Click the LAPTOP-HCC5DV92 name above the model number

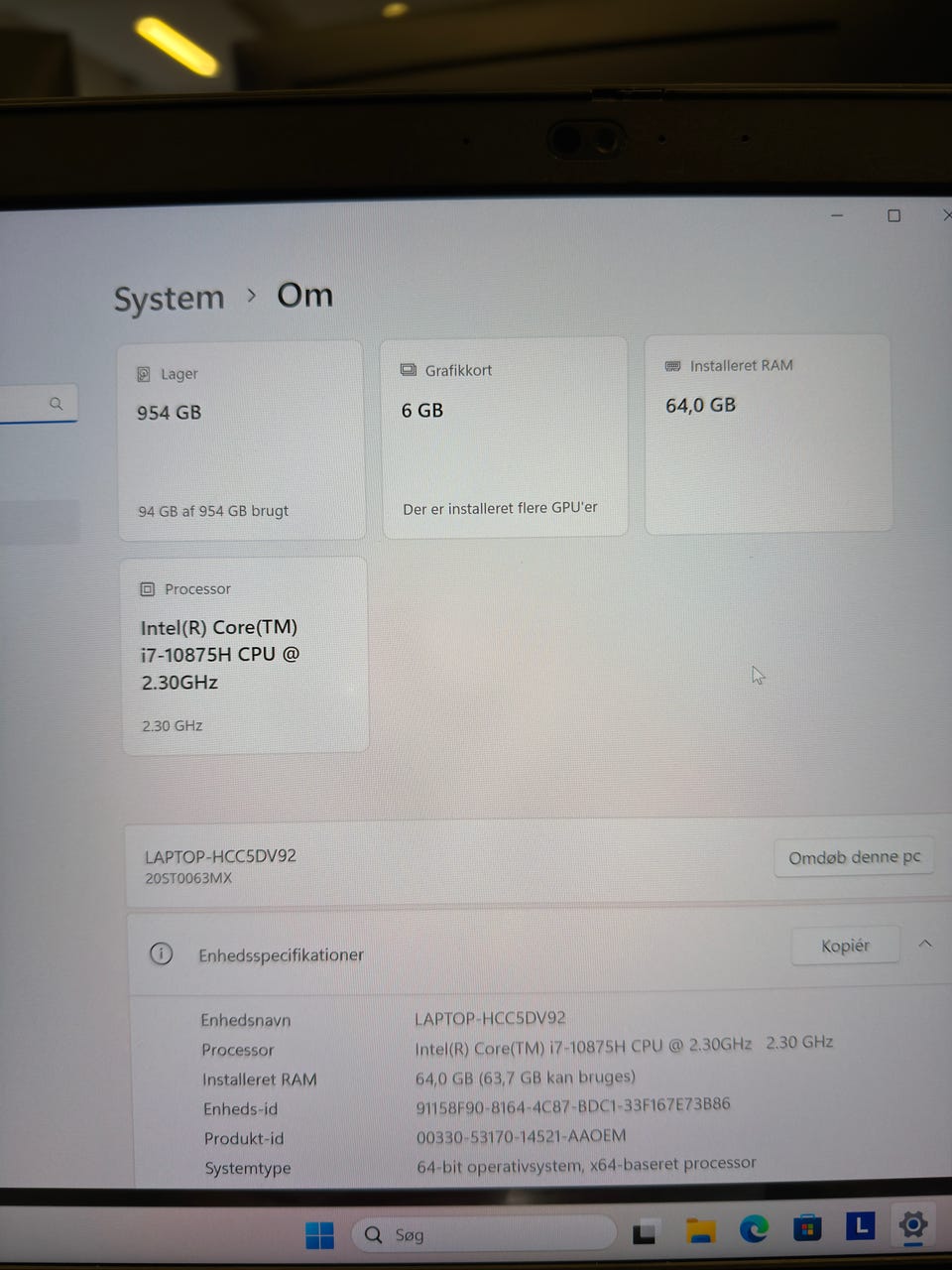(220, 856)
